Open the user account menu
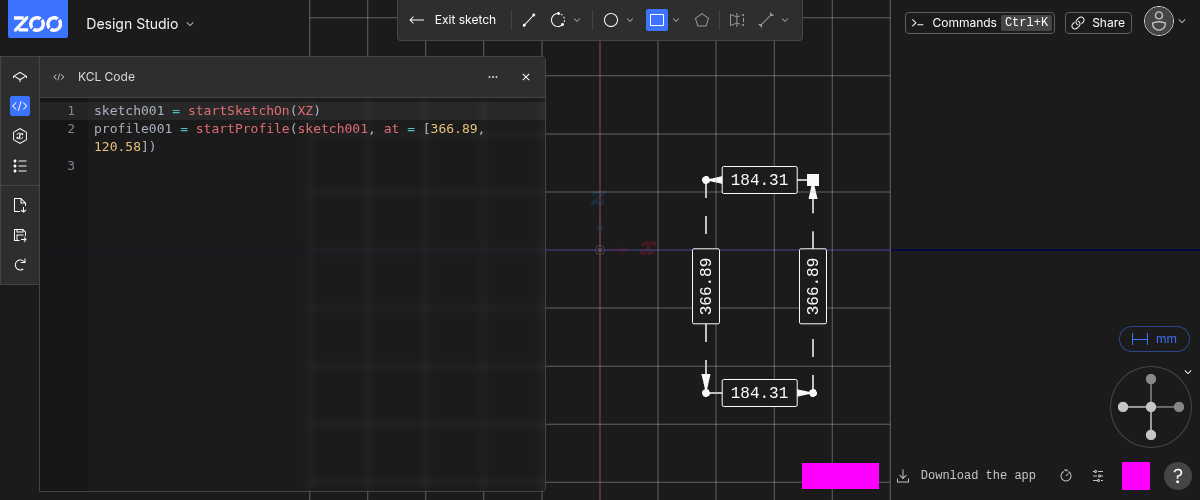 point(1158,22)
